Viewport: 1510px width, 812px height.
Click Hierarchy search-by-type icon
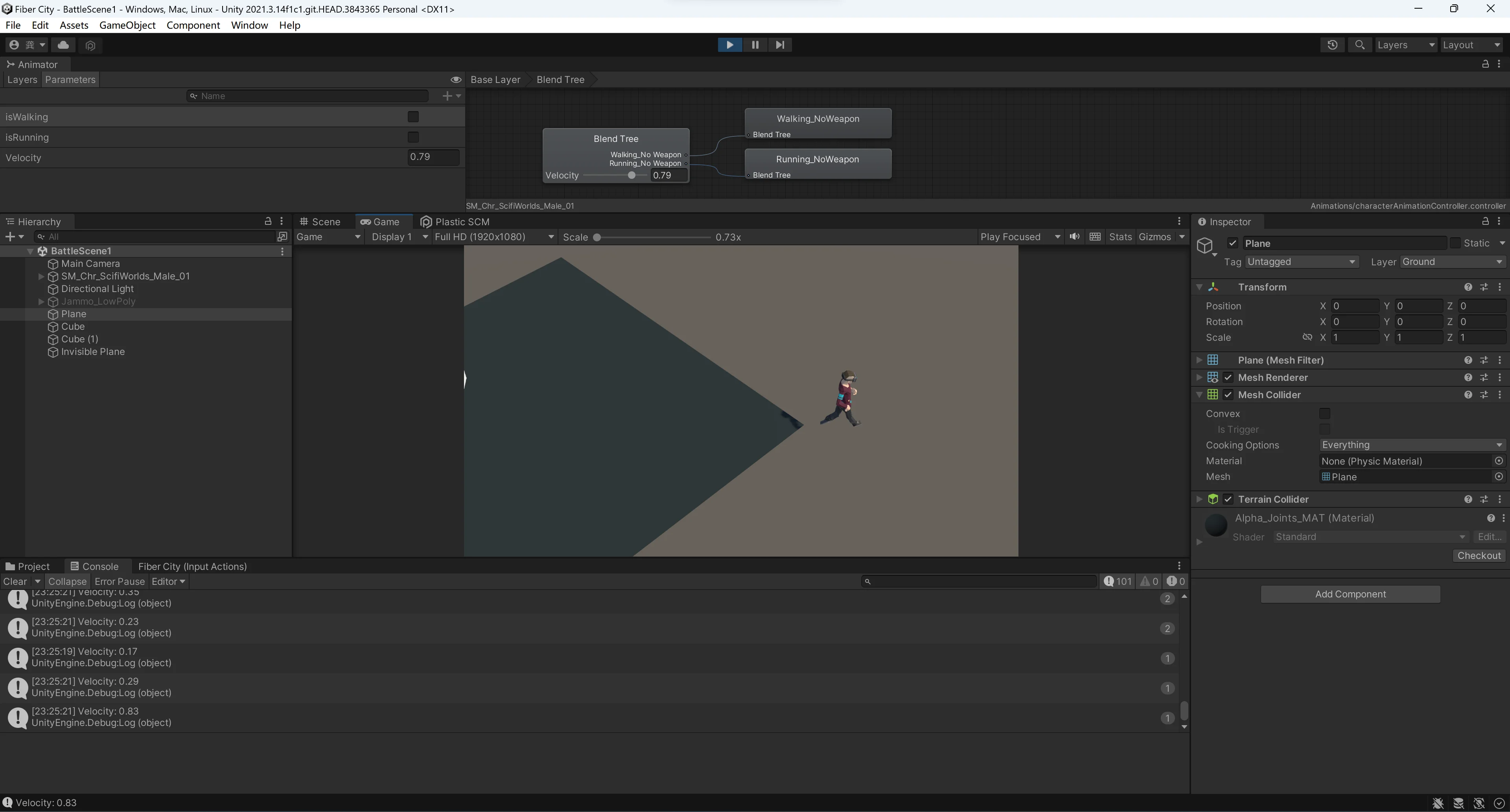tap(283, 237)
